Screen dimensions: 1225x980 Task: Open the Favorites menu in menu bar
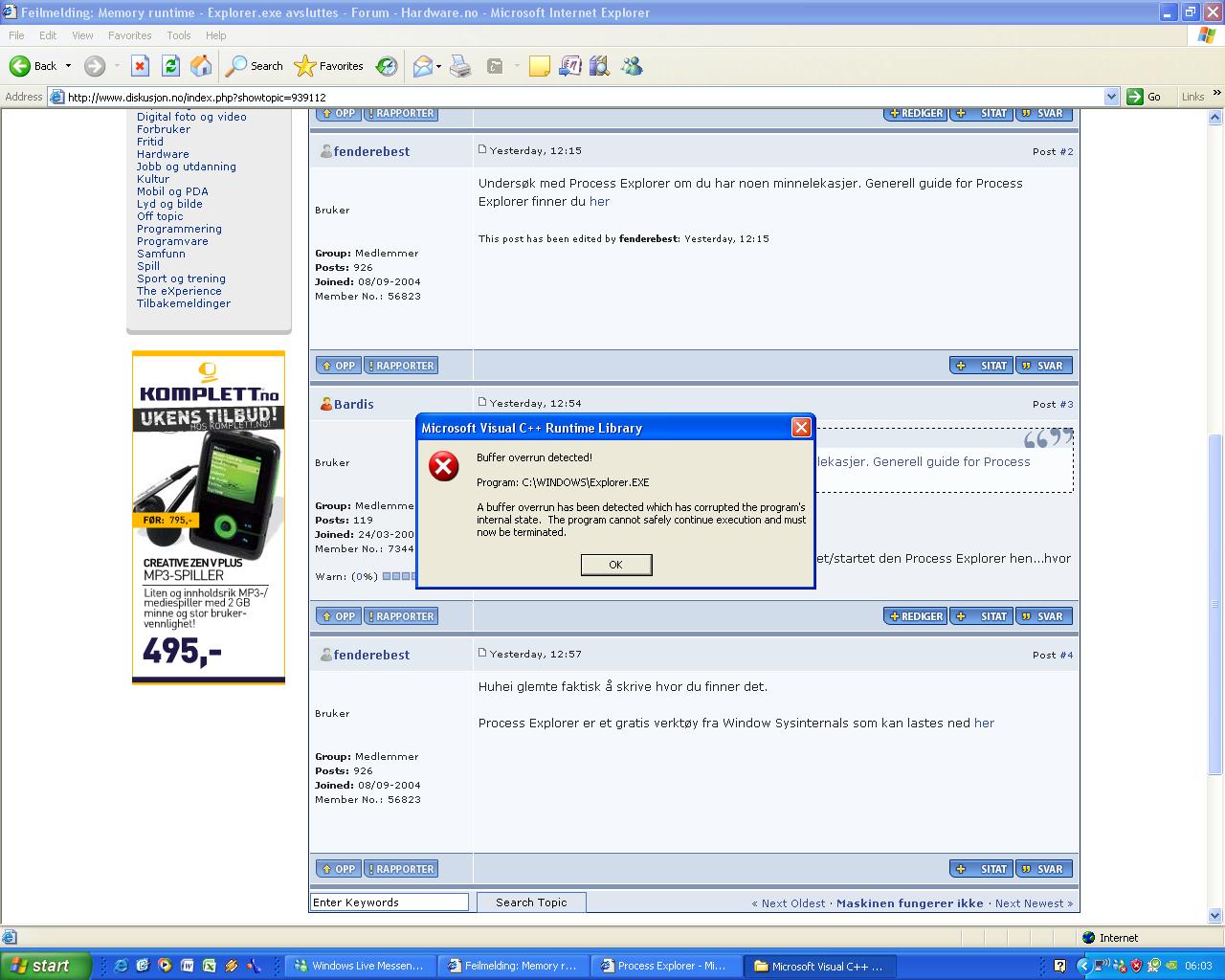coord(129,35)
